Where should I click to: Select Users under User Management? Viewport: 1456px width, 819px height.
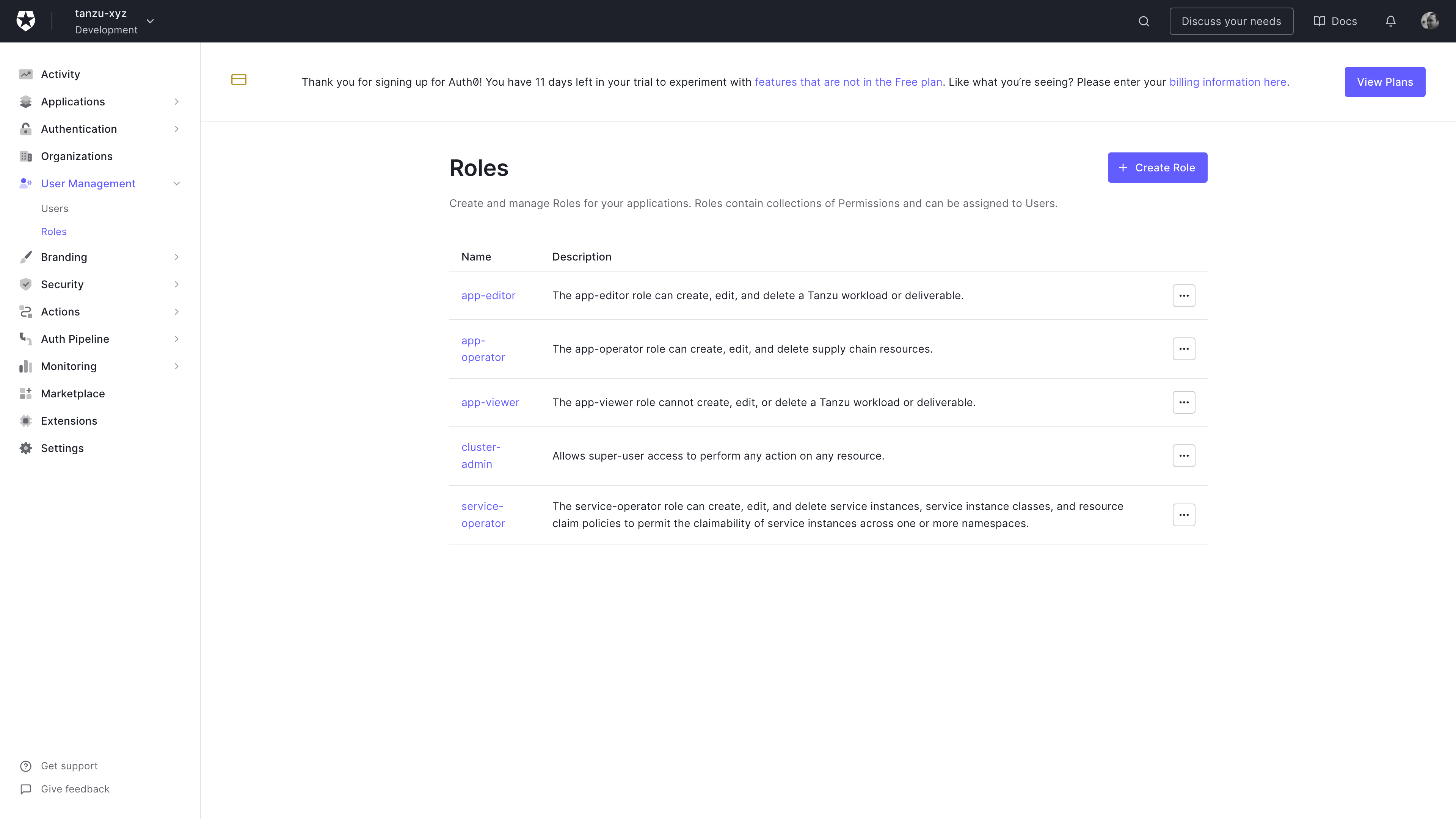point(55,208)
